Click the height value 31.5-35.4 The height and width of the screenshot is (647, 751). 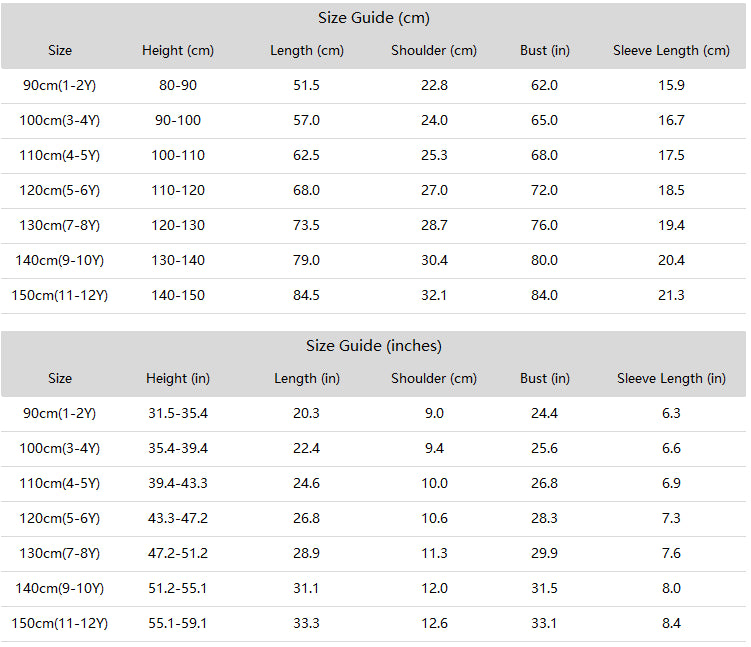pos(178,413)
